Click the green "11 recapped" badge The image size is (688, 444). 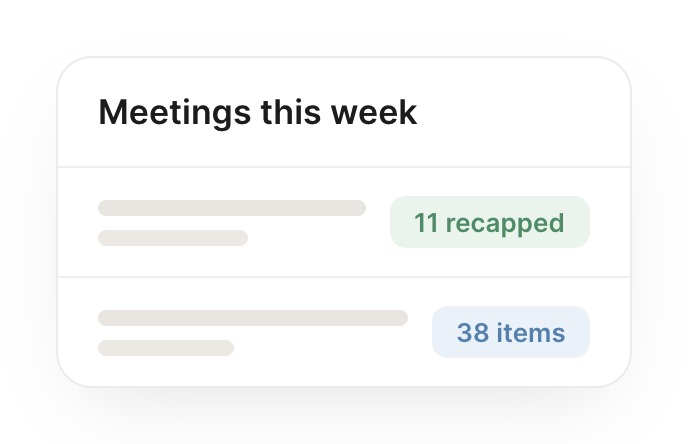point(490,222)
